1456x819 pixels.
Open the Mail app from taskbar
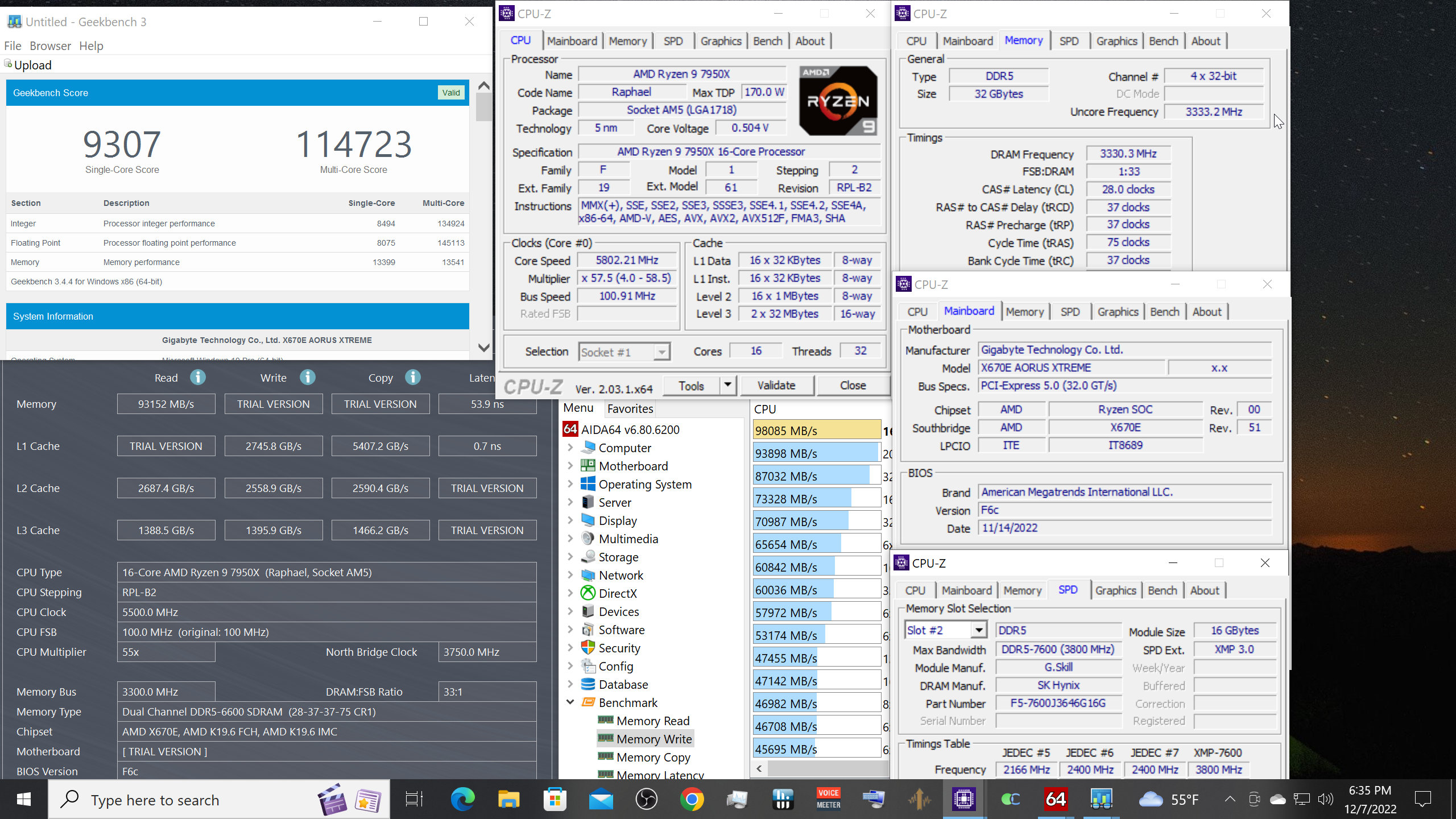pos(601,800)
